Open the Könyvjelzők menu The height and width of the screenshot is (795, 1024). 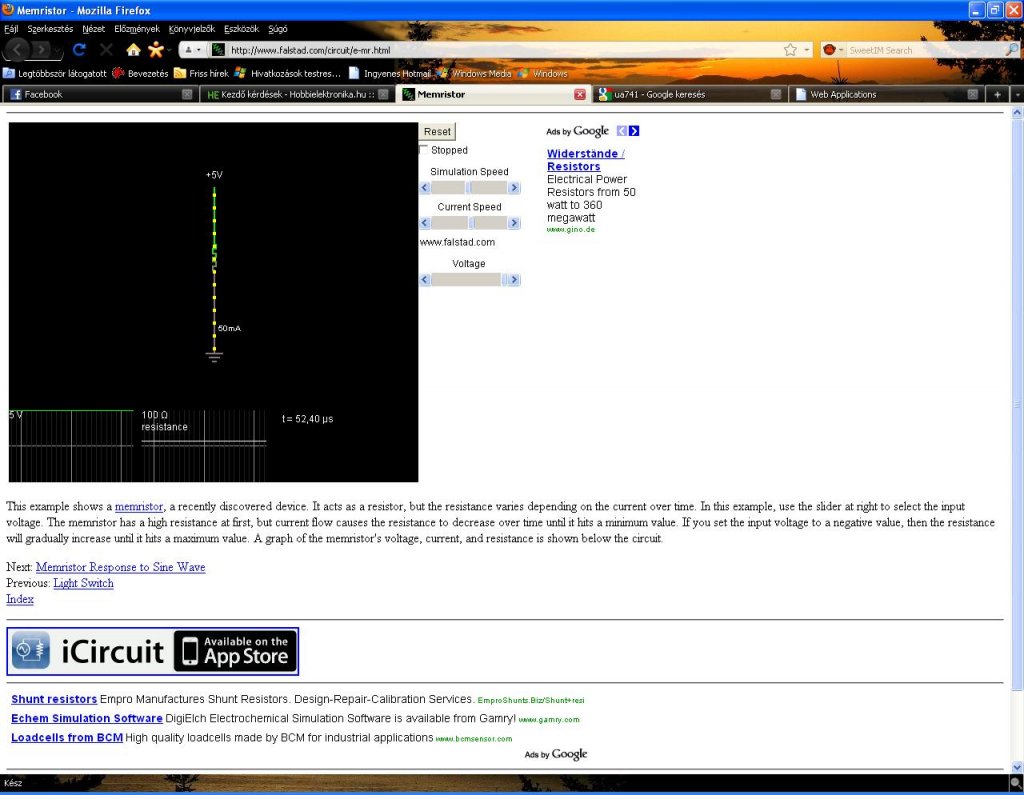point(192,29)
